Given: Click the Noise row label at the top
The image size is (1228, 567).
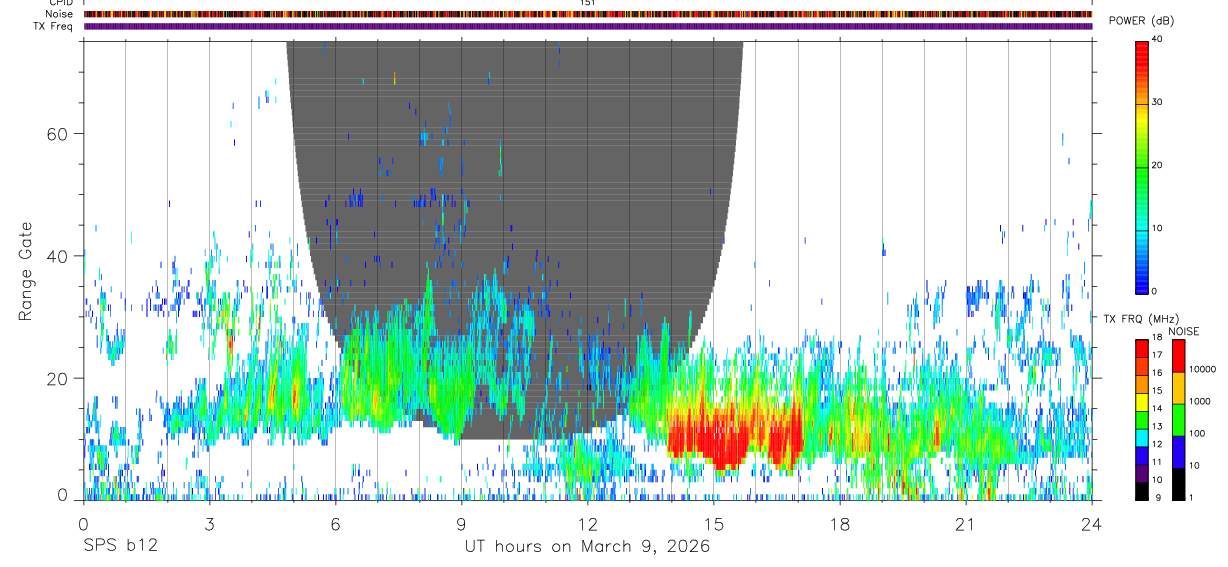Looking at the screenshot, I should 58,14.
